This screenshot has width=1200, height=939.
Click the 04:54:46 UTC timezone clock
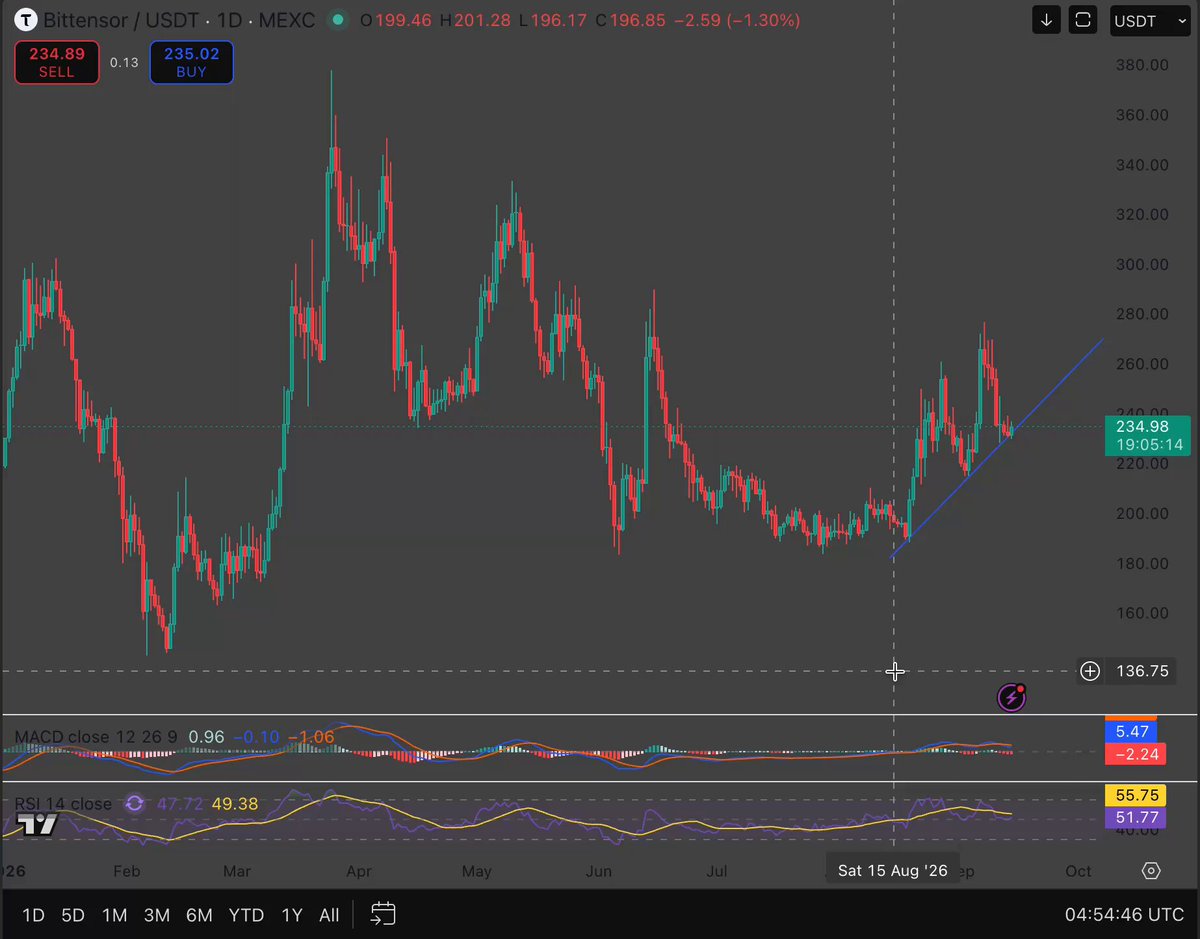click(1122, 914)
